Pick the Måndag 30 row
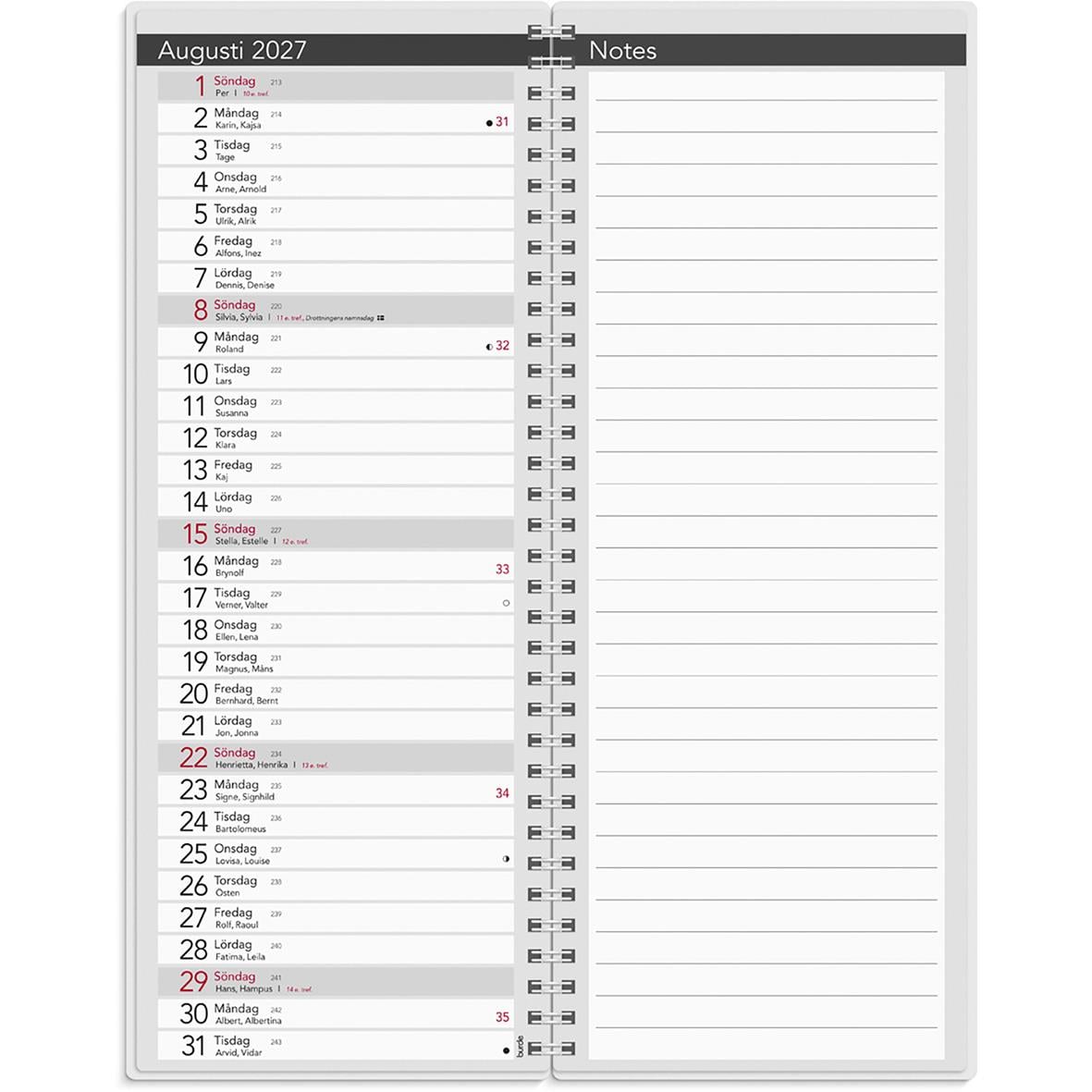1092x1092 pixels. point(336,1013)
